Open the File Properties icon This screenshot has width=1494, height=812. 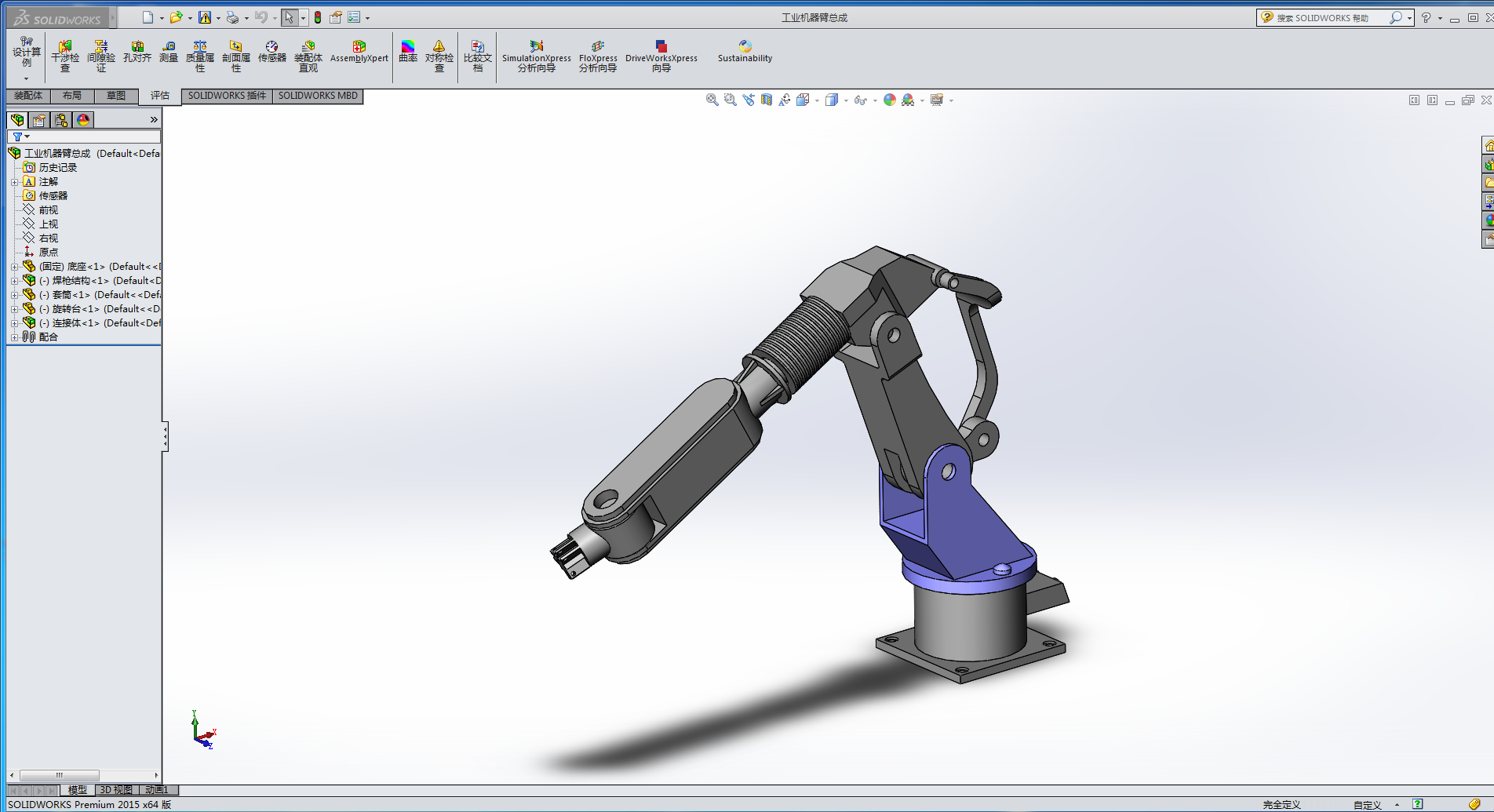(x=336, y=17)
